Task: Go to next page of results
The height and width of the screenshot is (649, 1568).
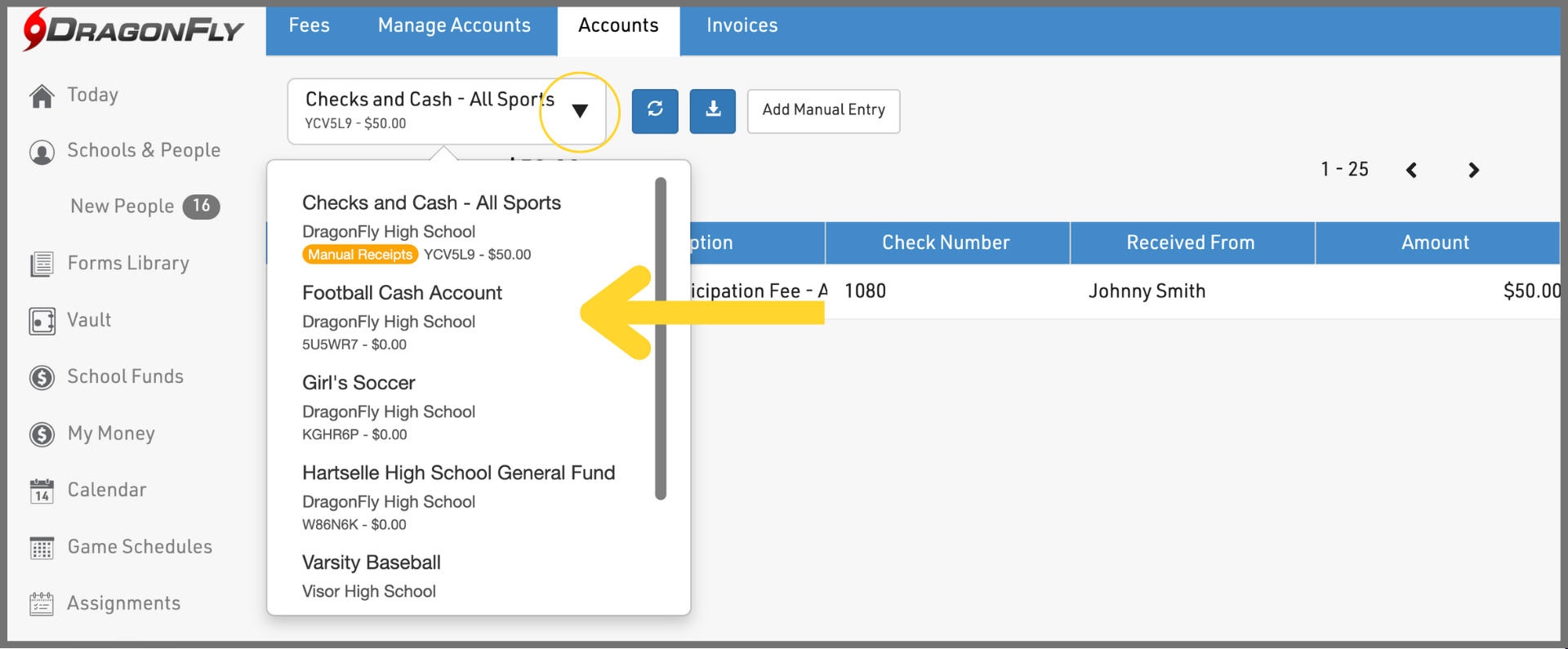Action: click(1473, 170)
